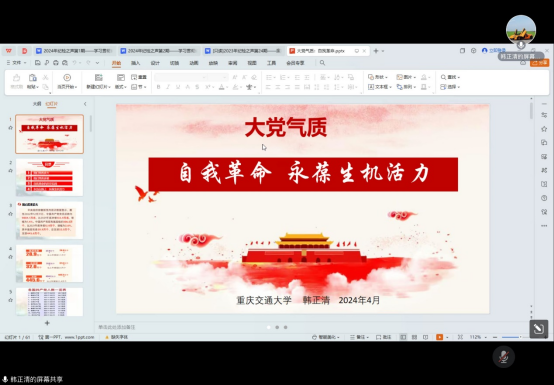Switch to the 设计 ribbon tab
The height and width of the screenshot is (385, 554).
155,63
